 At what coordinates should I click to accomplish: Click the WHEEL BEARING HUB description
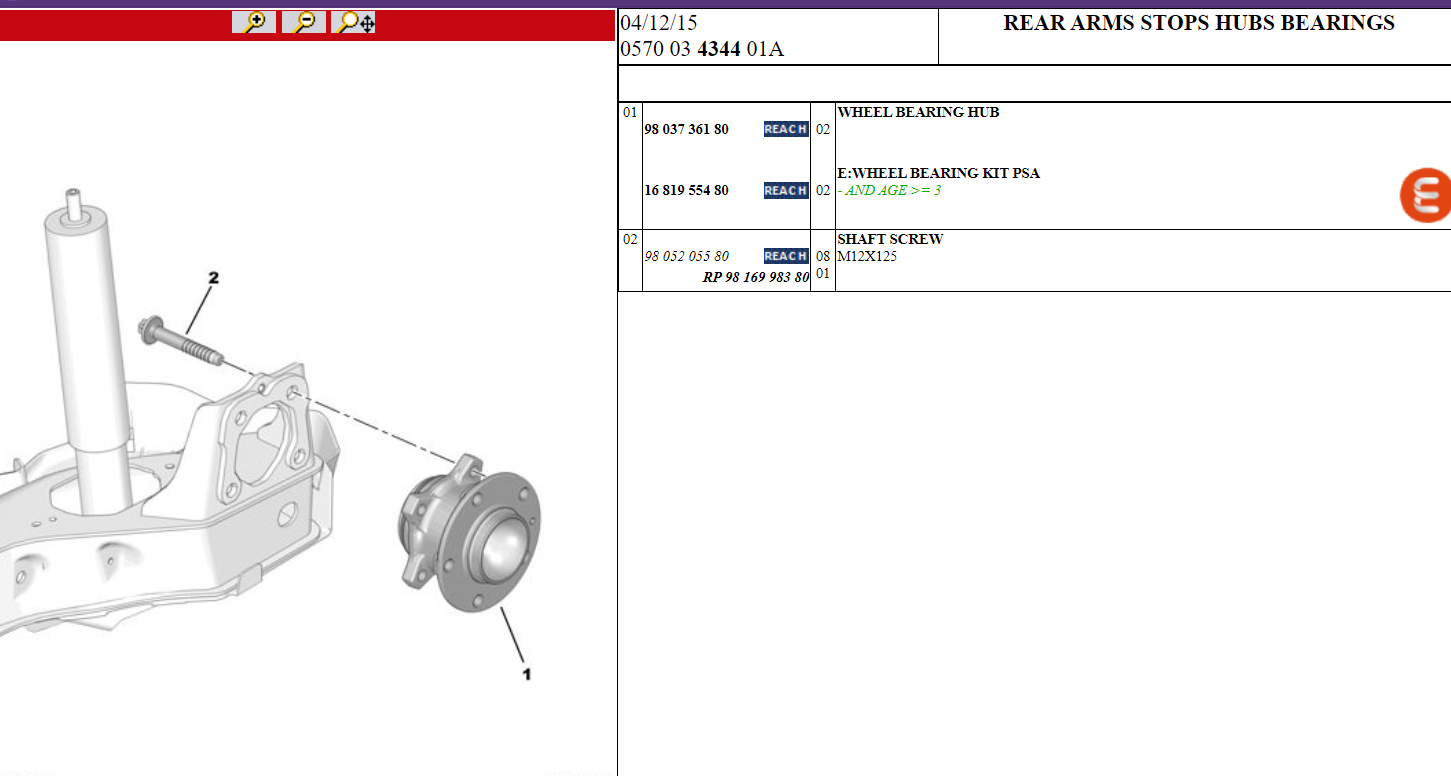point(918,112)
